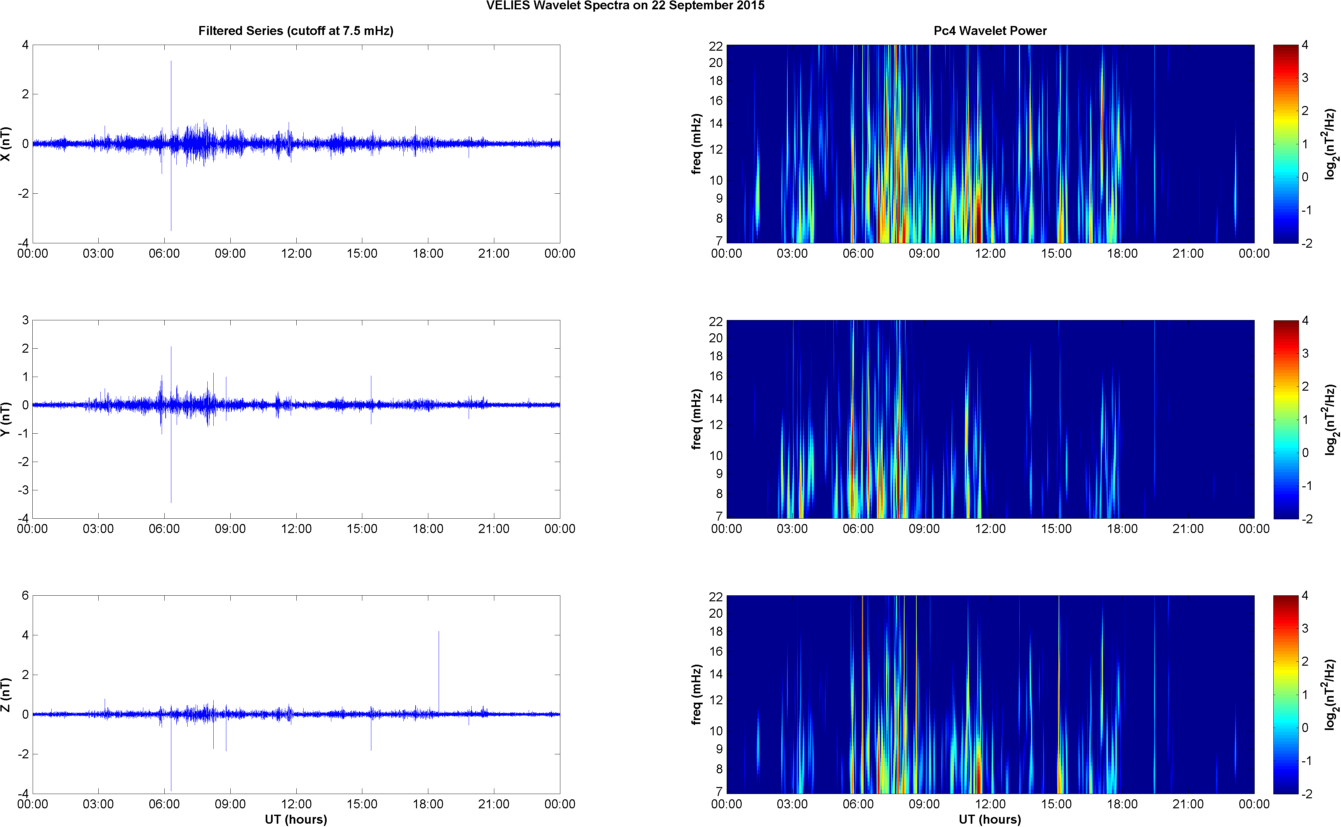
Task: Click inside the X component wavelet spectrogram
Action: coord(990,143)
